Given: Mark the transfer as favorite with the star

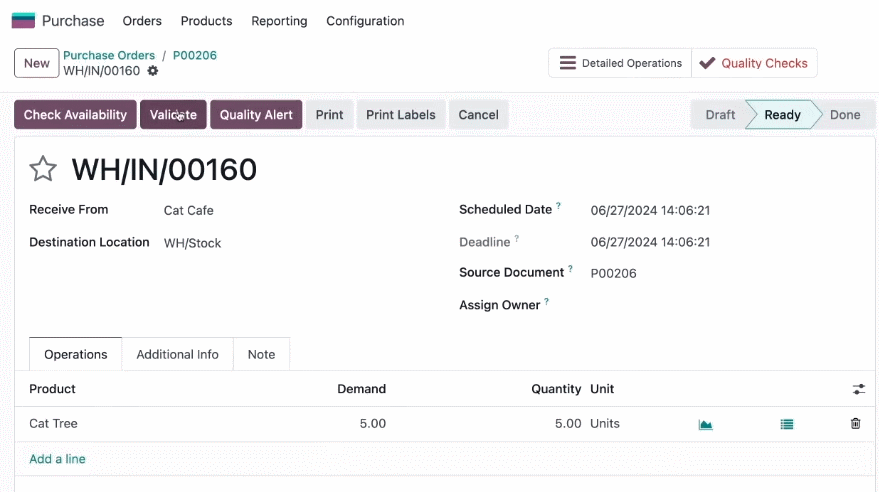Looking at the screenshot, I should coord(43,169).
